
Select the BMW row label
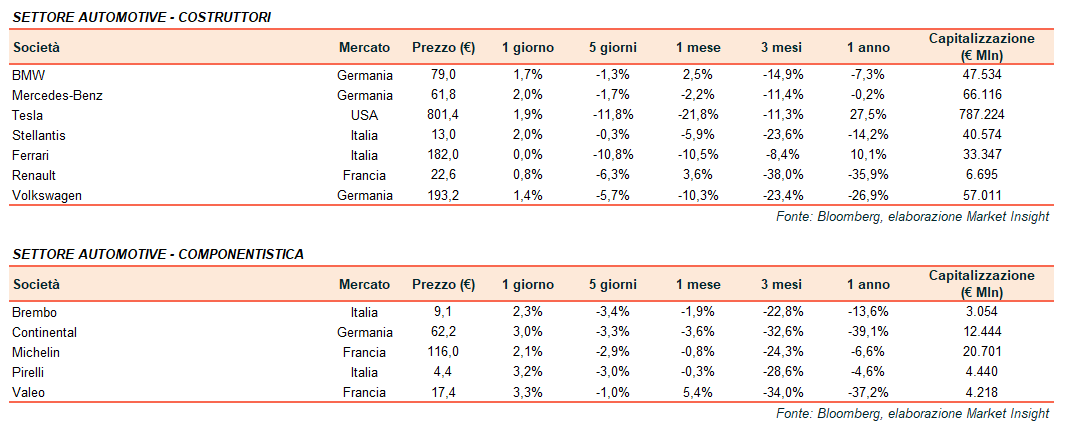tap(28, 75)
